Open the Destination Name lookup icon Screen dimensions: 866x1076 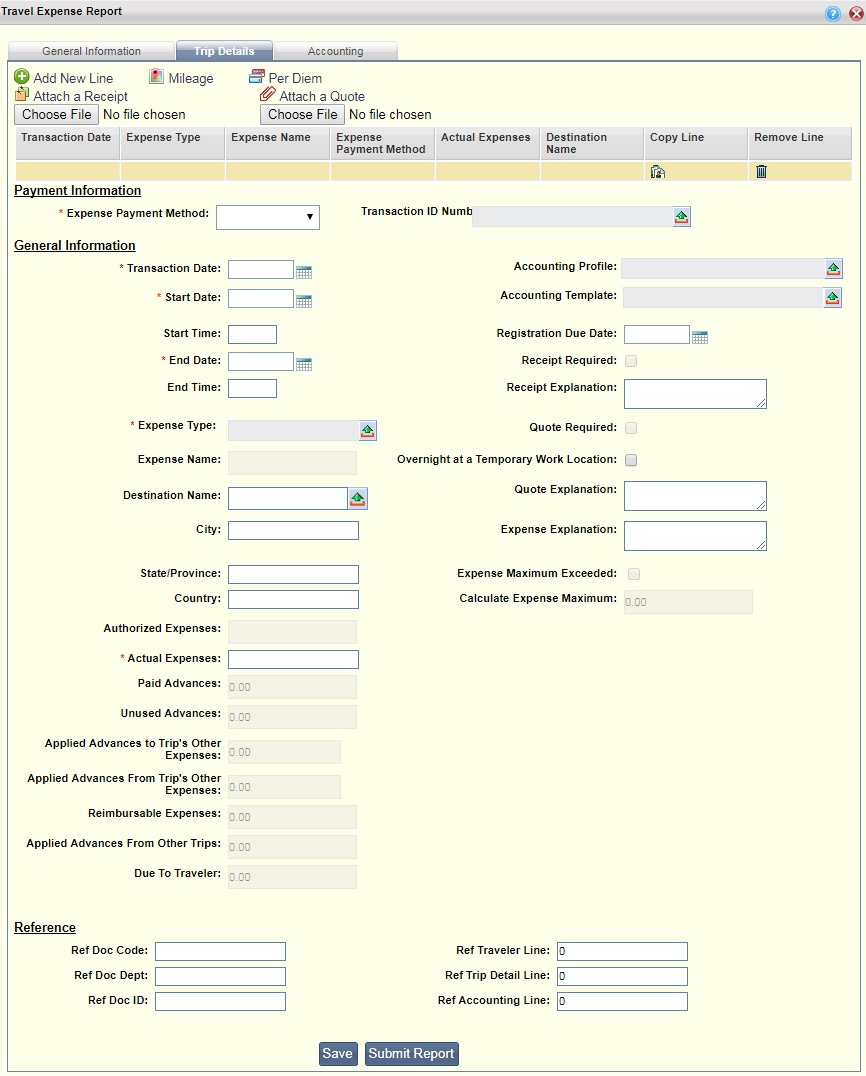(x=358, y=498)
